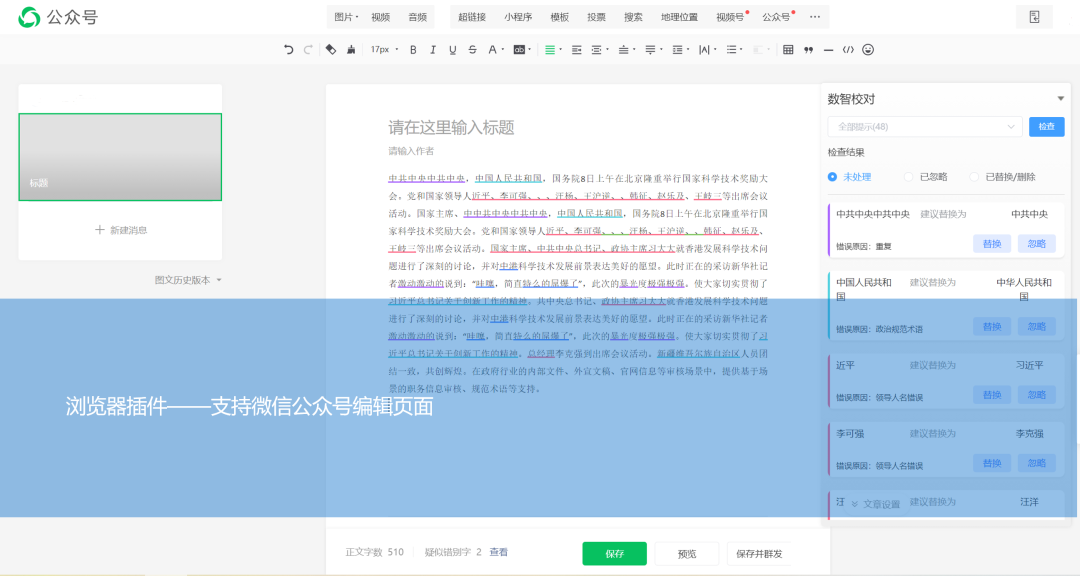Image resolution: width=1080 pixels, height=576 pixels.
Task: Click the bullet list icon
Action: [731, 50]
